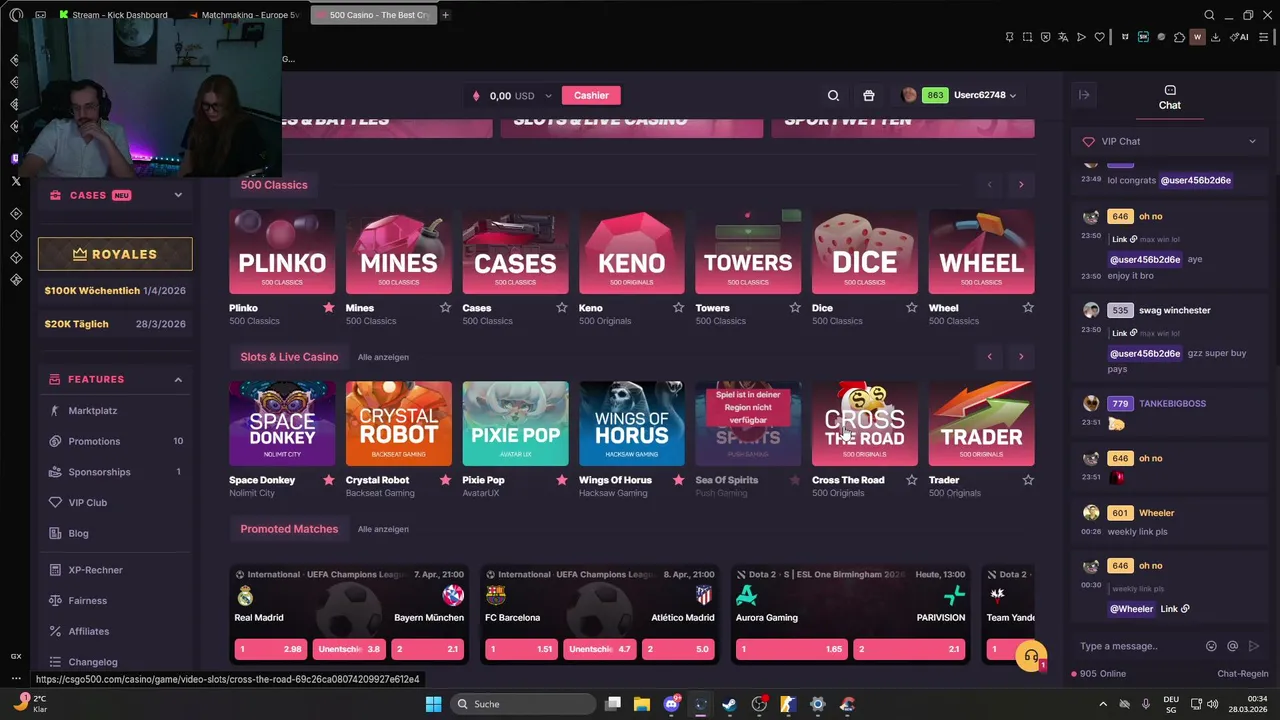Click the Windows Start button

pyautogui.click(x=433, y=704)
